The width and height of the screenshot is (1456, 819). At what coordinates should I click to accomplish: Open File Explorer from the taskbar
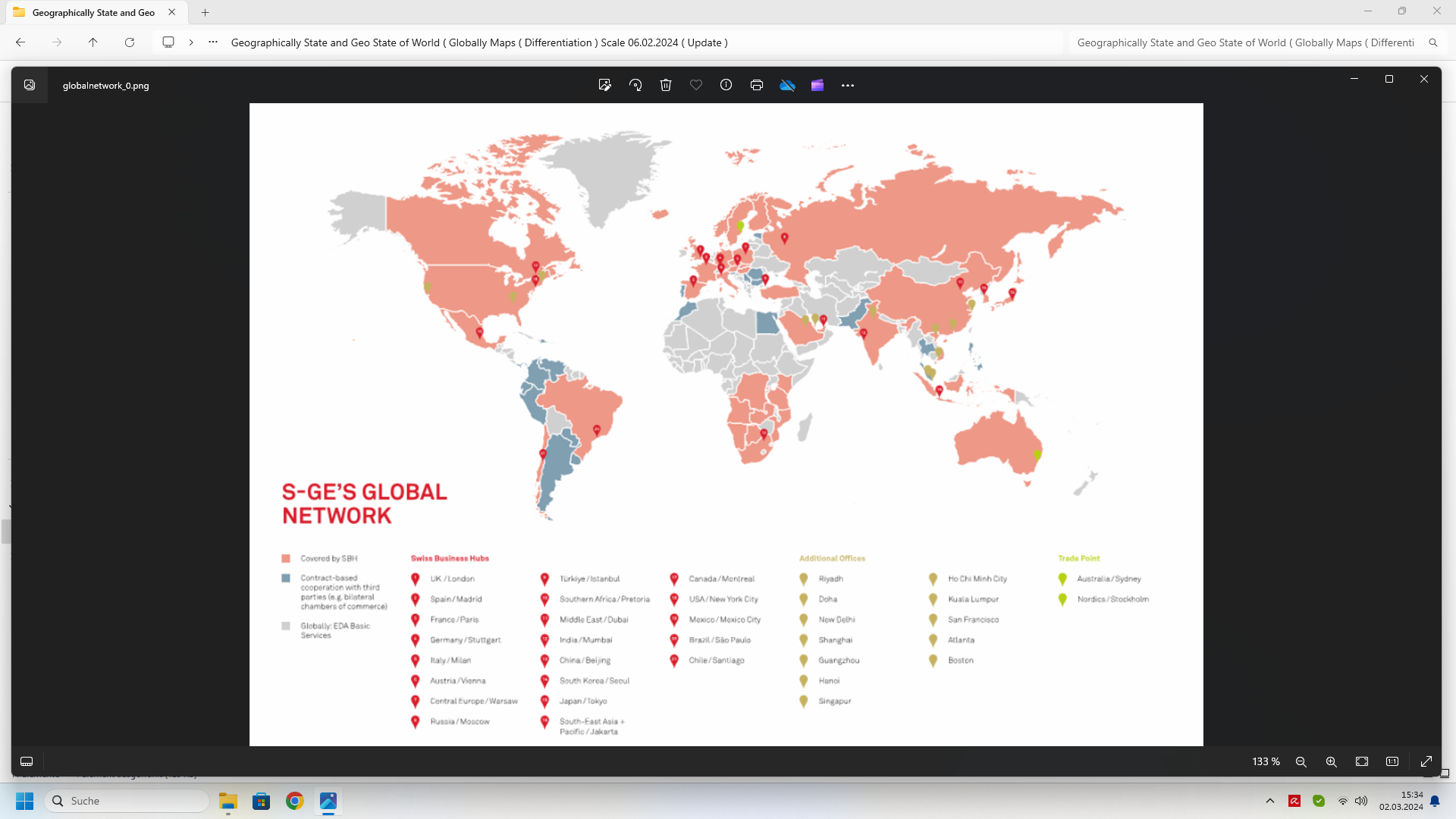[x=228, y=801]
